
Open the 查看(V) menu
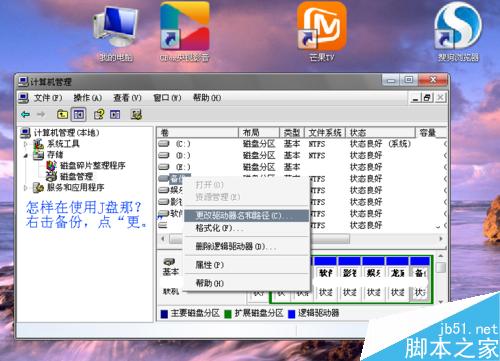pos(127,98)
